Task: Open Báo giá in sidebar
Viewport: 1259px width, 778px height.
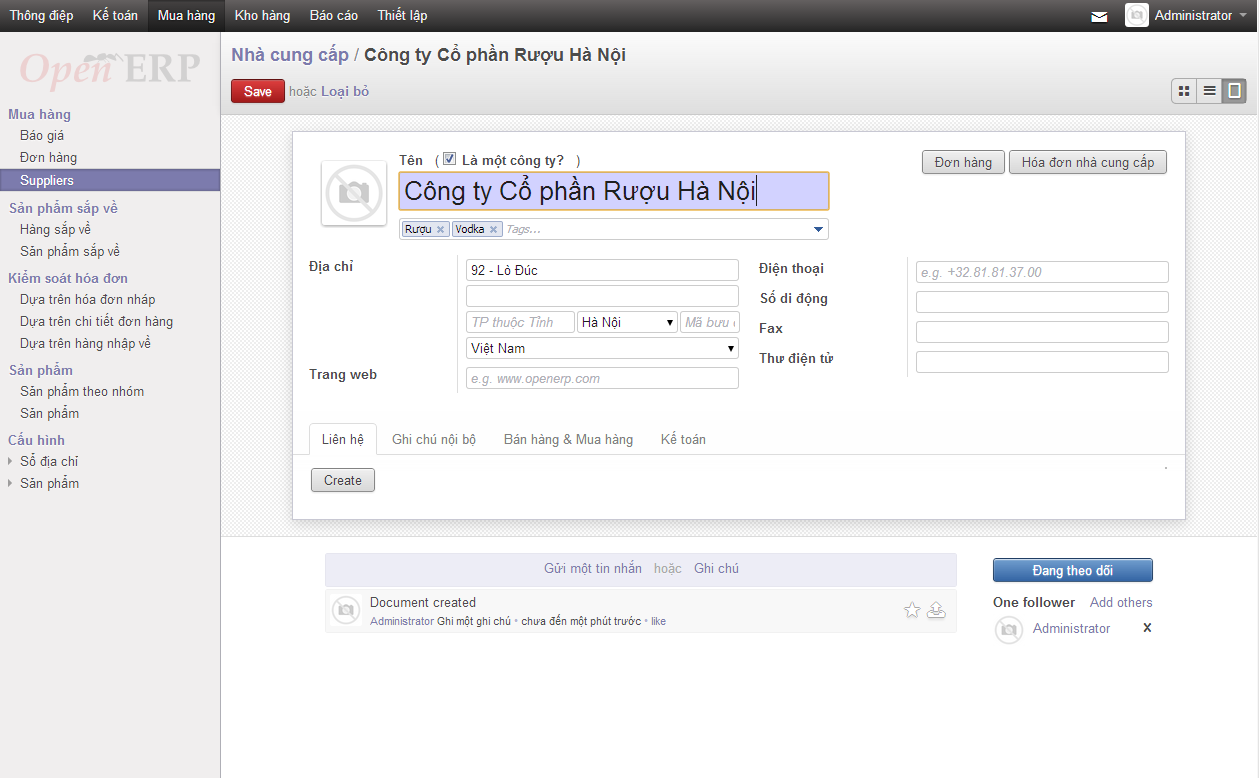Action: click(42, 135)
